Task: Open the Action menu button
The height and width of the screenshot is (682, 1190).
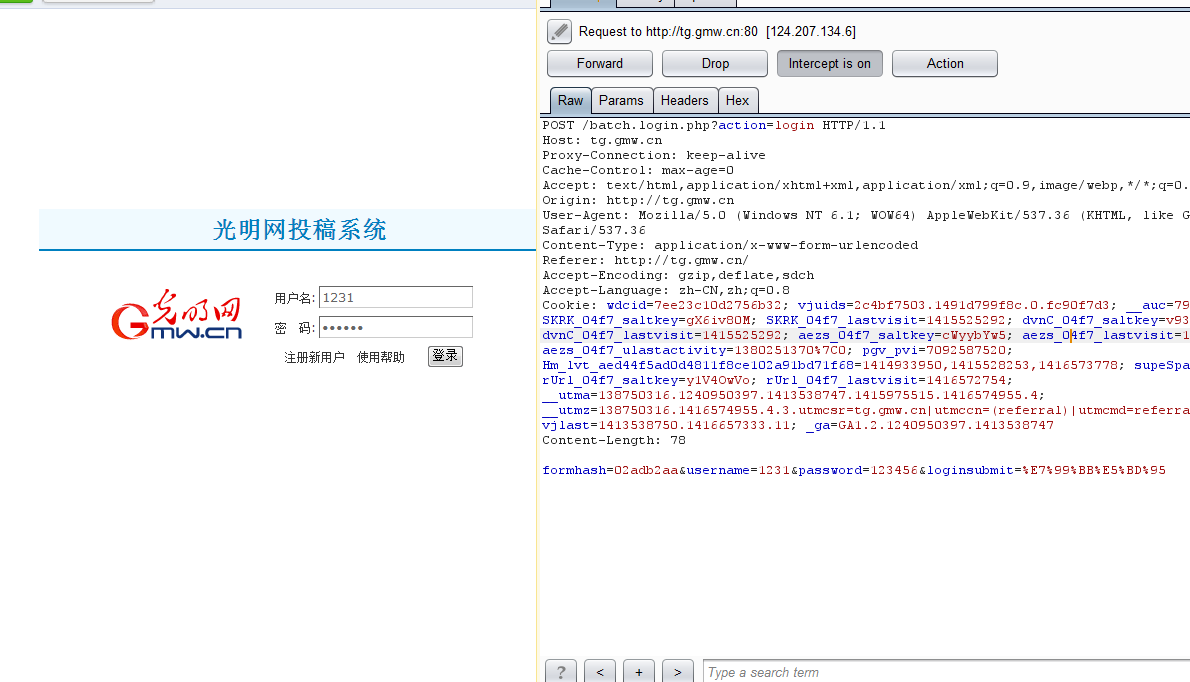Action: (945, 64)
